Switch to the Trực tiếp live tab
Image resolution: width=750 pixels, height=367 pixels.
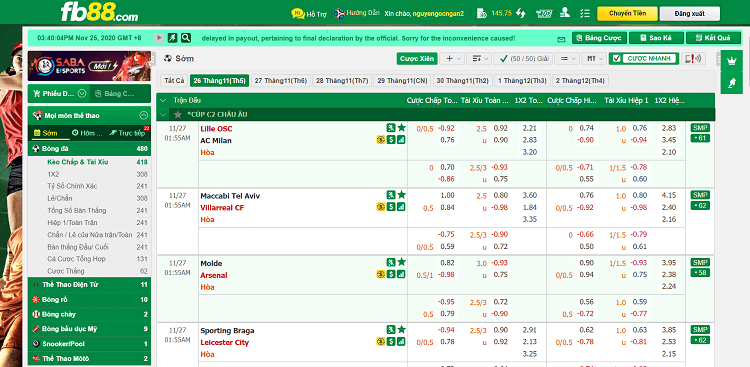click(x=127, y=133)
